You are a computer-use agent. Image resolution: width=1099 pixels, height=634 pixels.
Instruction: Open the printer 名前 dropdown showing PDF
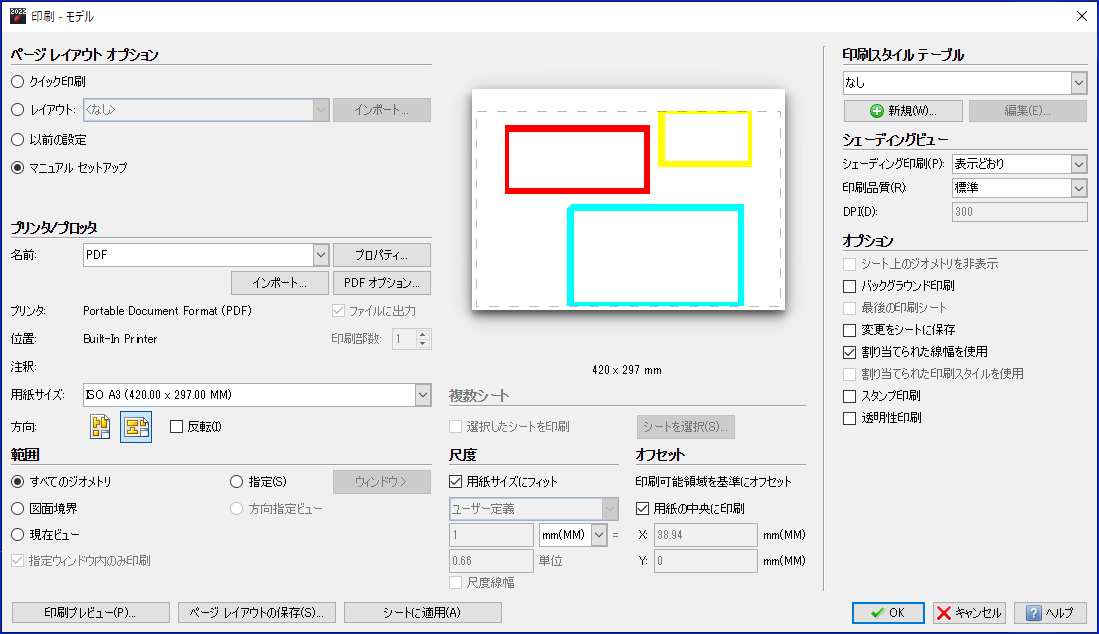click(x=320, y=255)
